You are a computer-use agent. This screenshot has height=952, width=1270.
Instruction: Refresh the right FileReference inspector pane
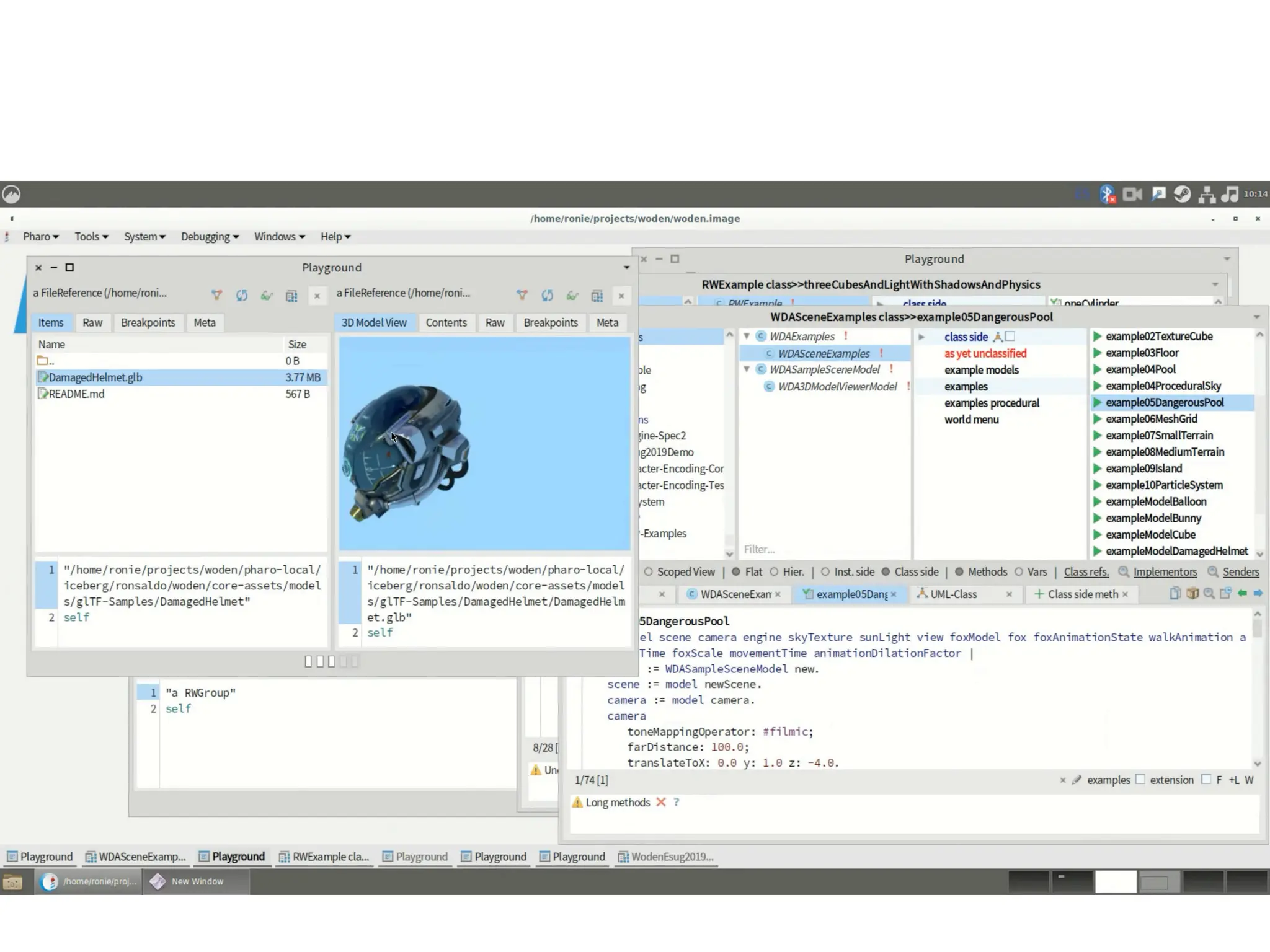coord(547,296)
